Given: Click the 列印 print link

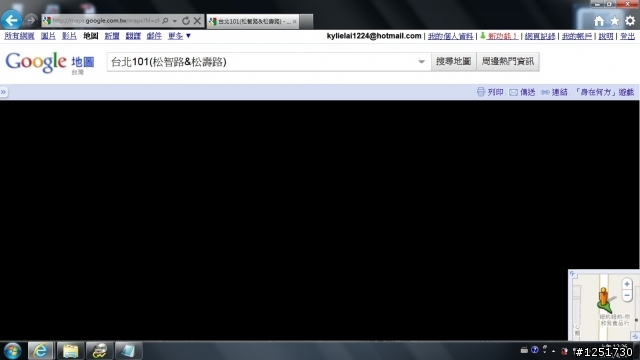Looking at the screenshot, I should (490, 92).
